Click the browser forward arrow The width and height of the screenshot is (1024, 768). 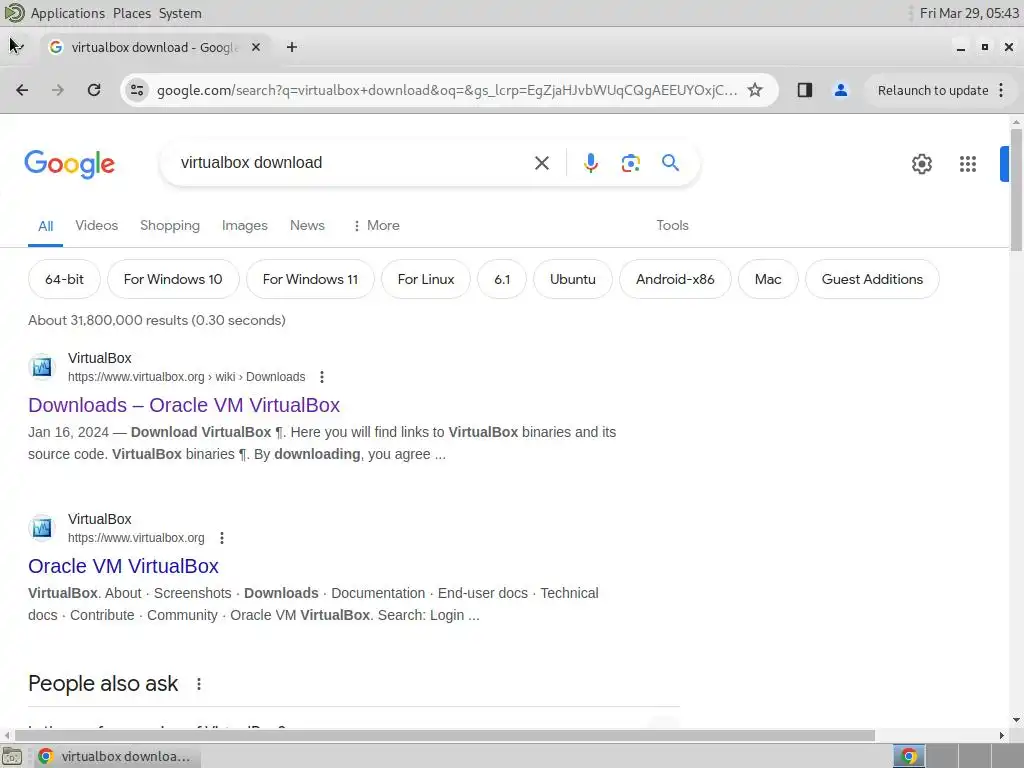58,90
